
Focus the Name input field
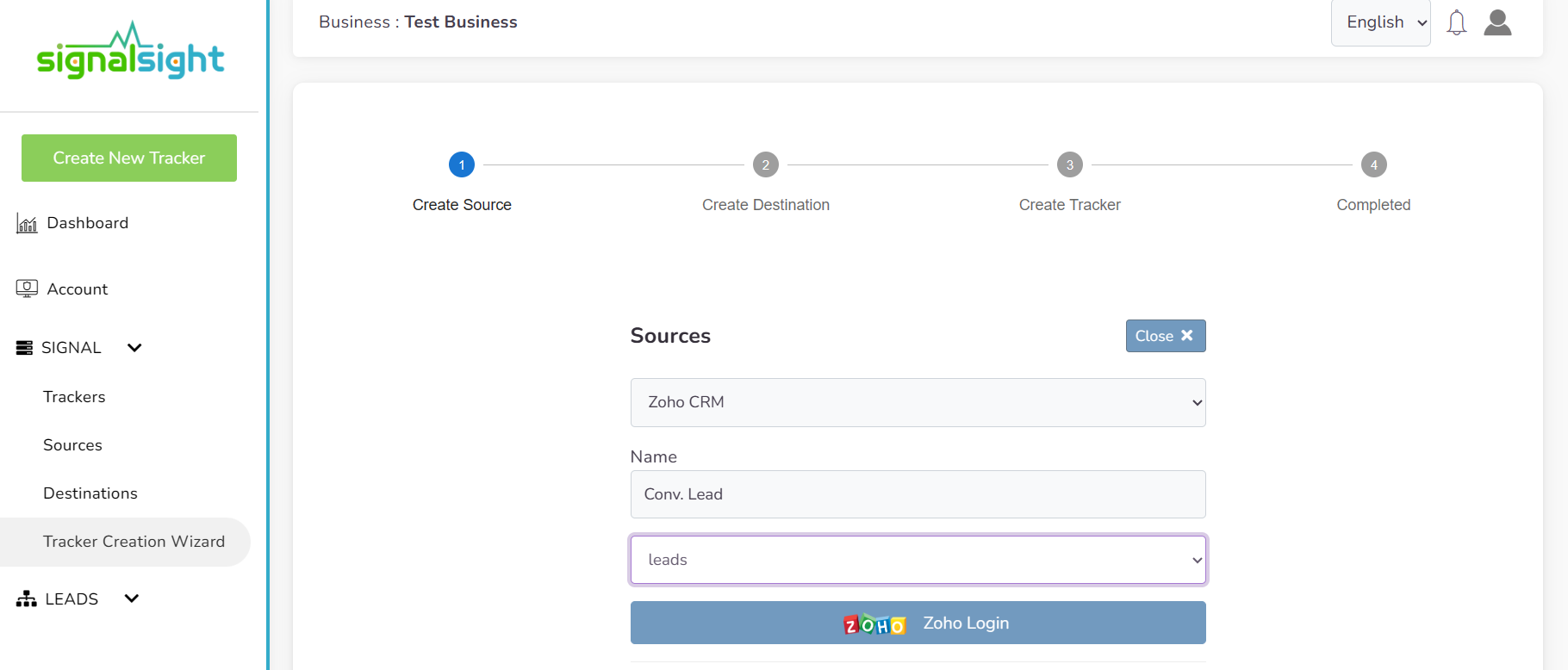point(918,494)
